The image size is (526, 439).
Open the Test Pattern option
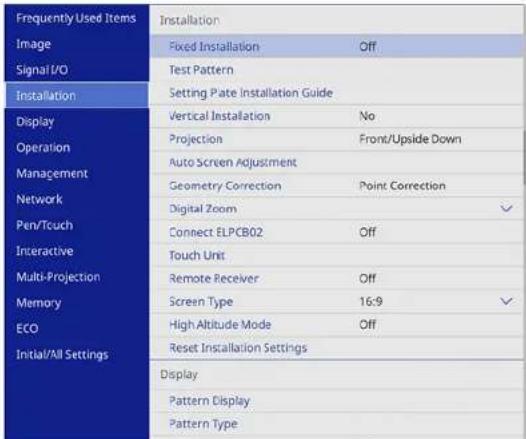click(x=337, y=70)
